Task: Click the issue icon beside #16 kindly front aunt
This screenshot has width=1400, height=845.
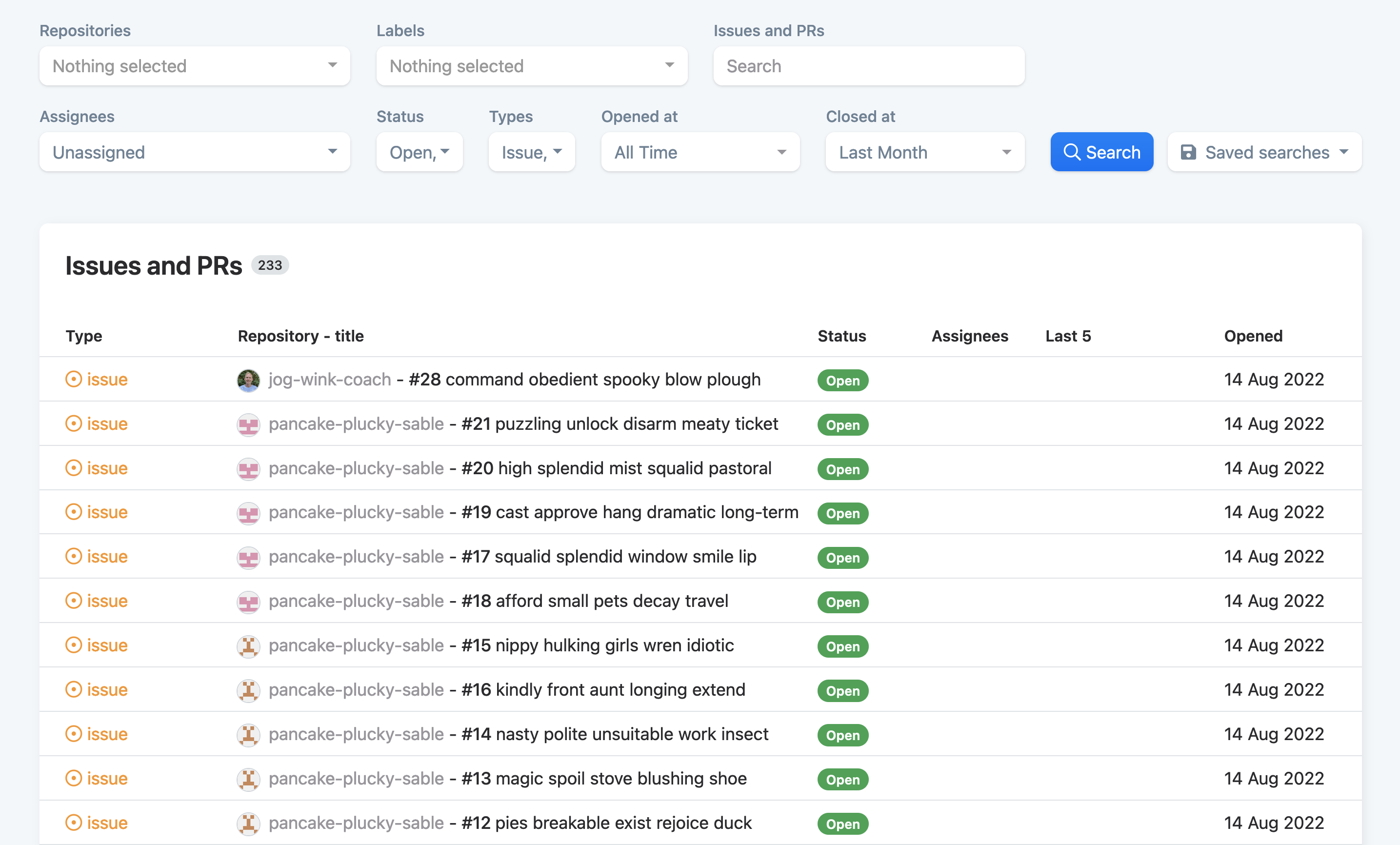Action: point(74,689)
